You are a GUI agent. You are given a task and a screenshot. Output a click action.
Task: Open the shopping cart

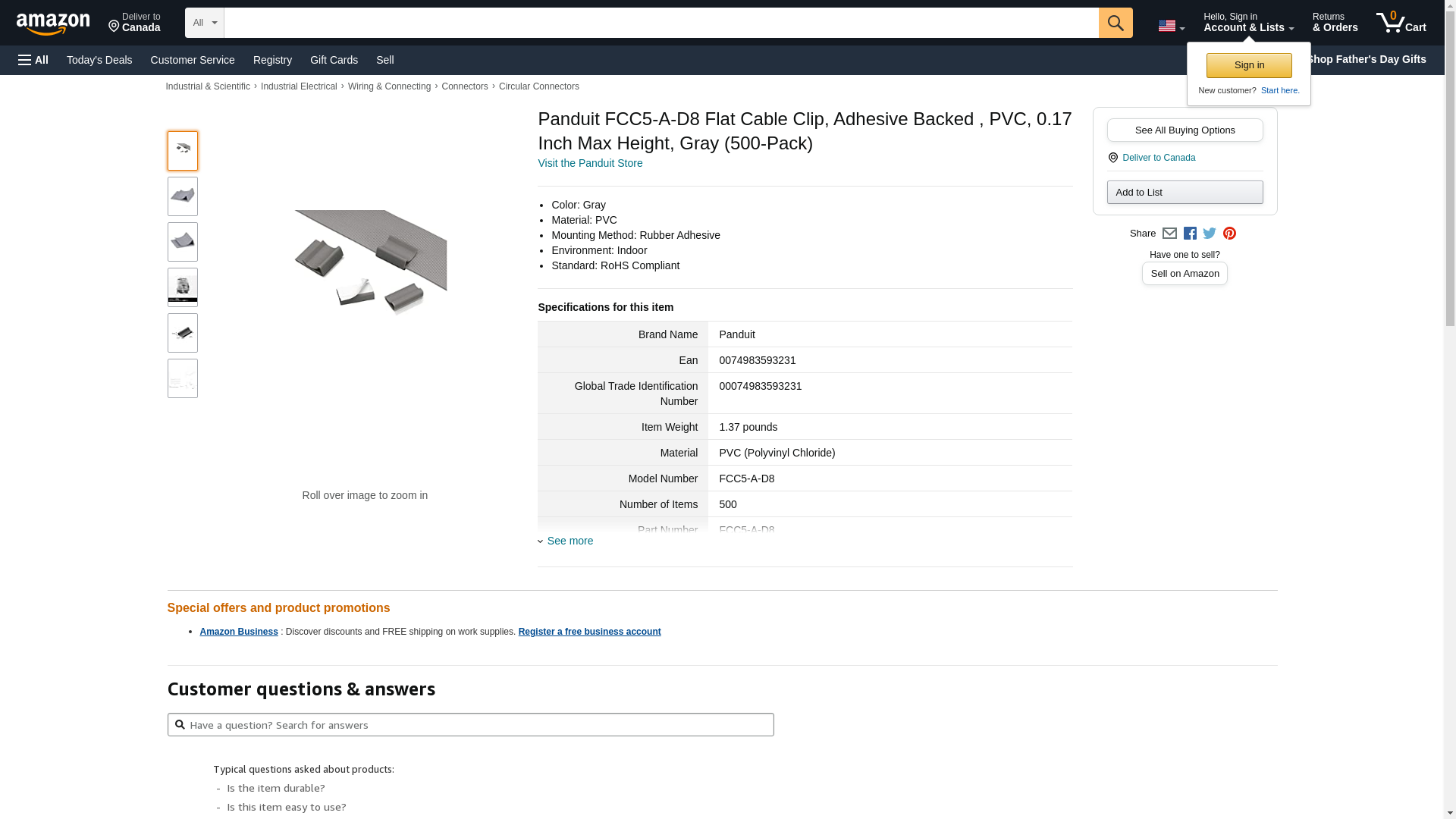[x=1401, y=23]
